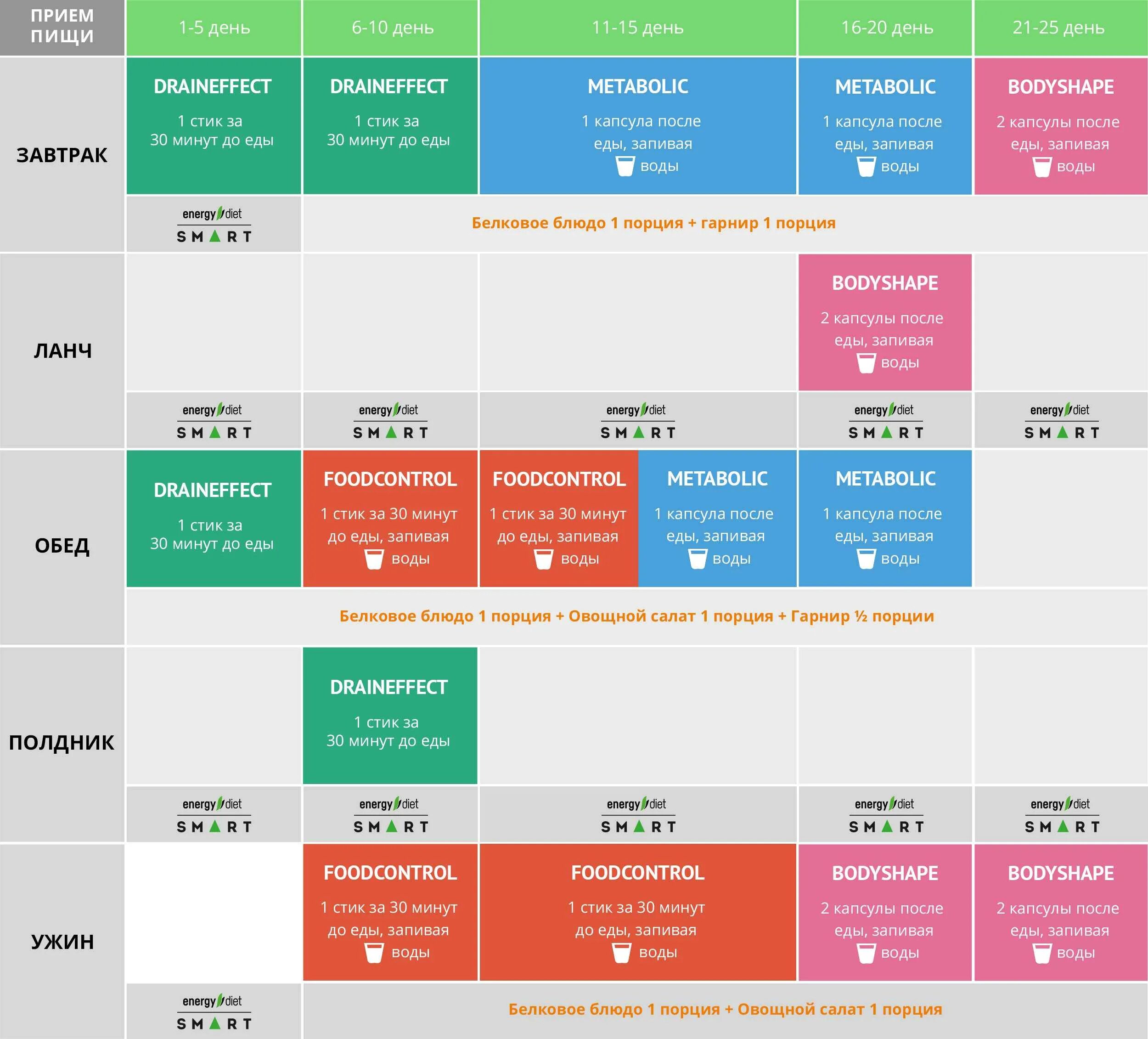
Task: Click water glass icon in the ЛАНЧ BODYSHAPE cell
Action: tap(866, 363)
